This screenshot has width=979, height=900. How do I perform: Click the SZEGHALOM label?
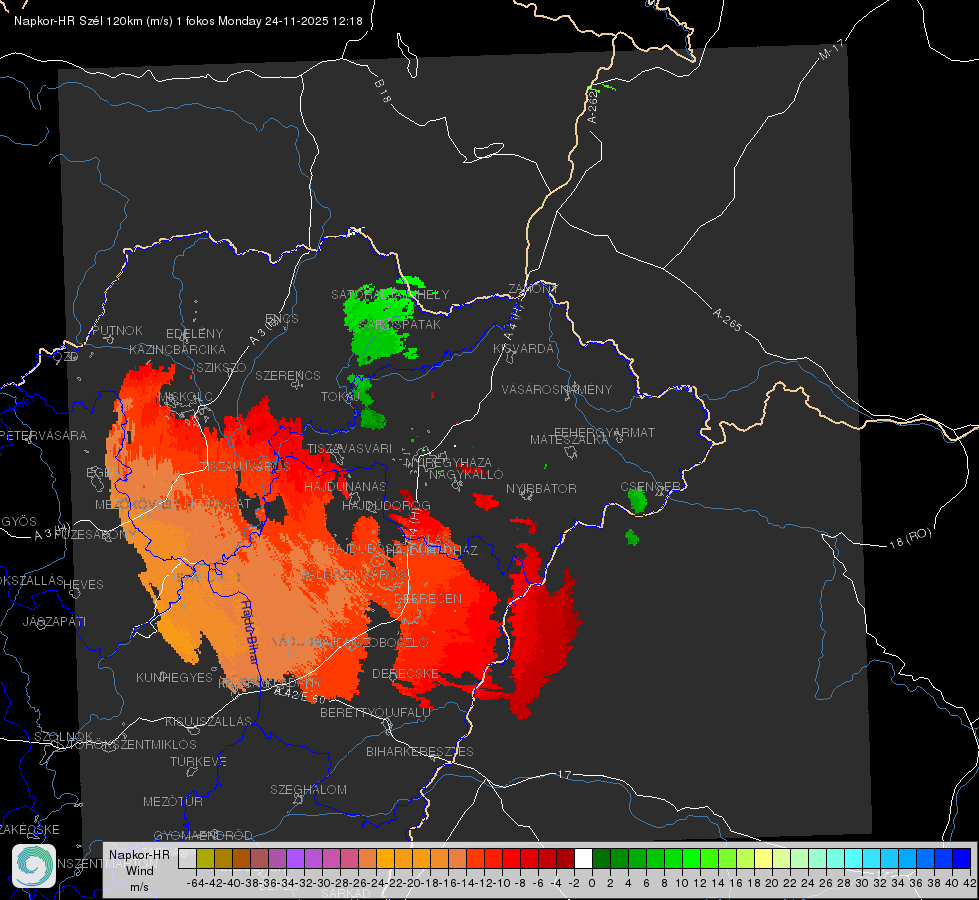(x=308, y=789)
